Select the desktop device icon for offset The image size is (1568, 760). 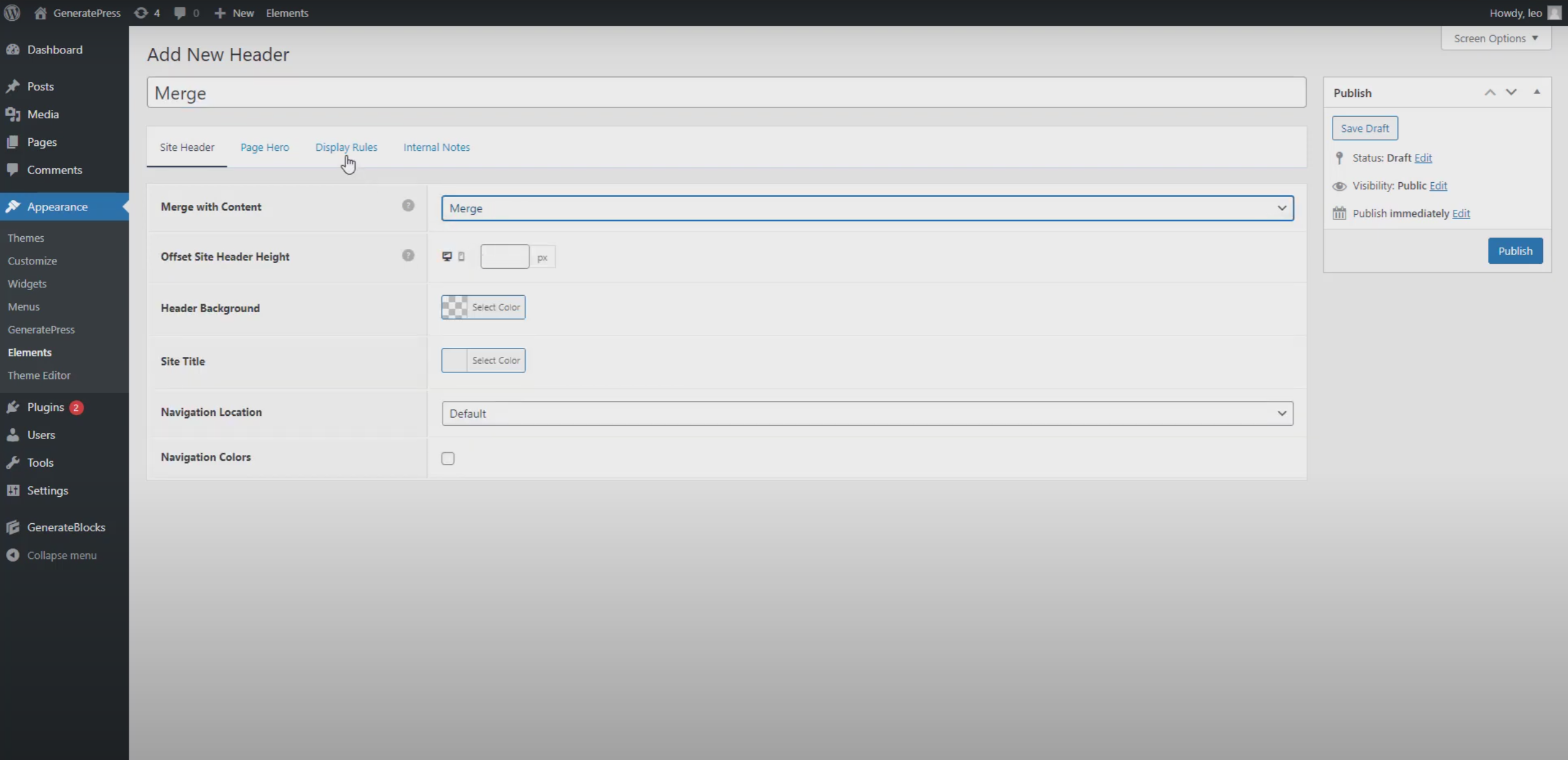point(447,256)
